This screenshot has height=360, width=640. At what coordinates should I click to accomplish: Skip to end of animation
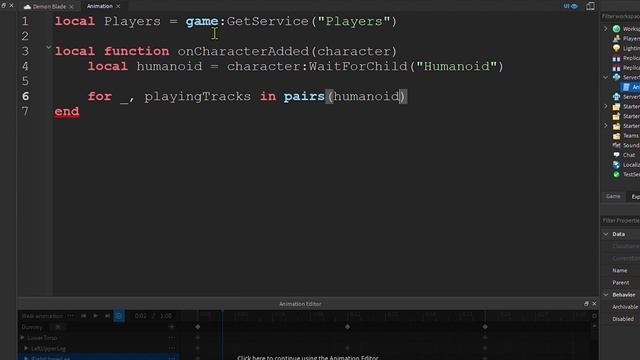click(107, 316)
